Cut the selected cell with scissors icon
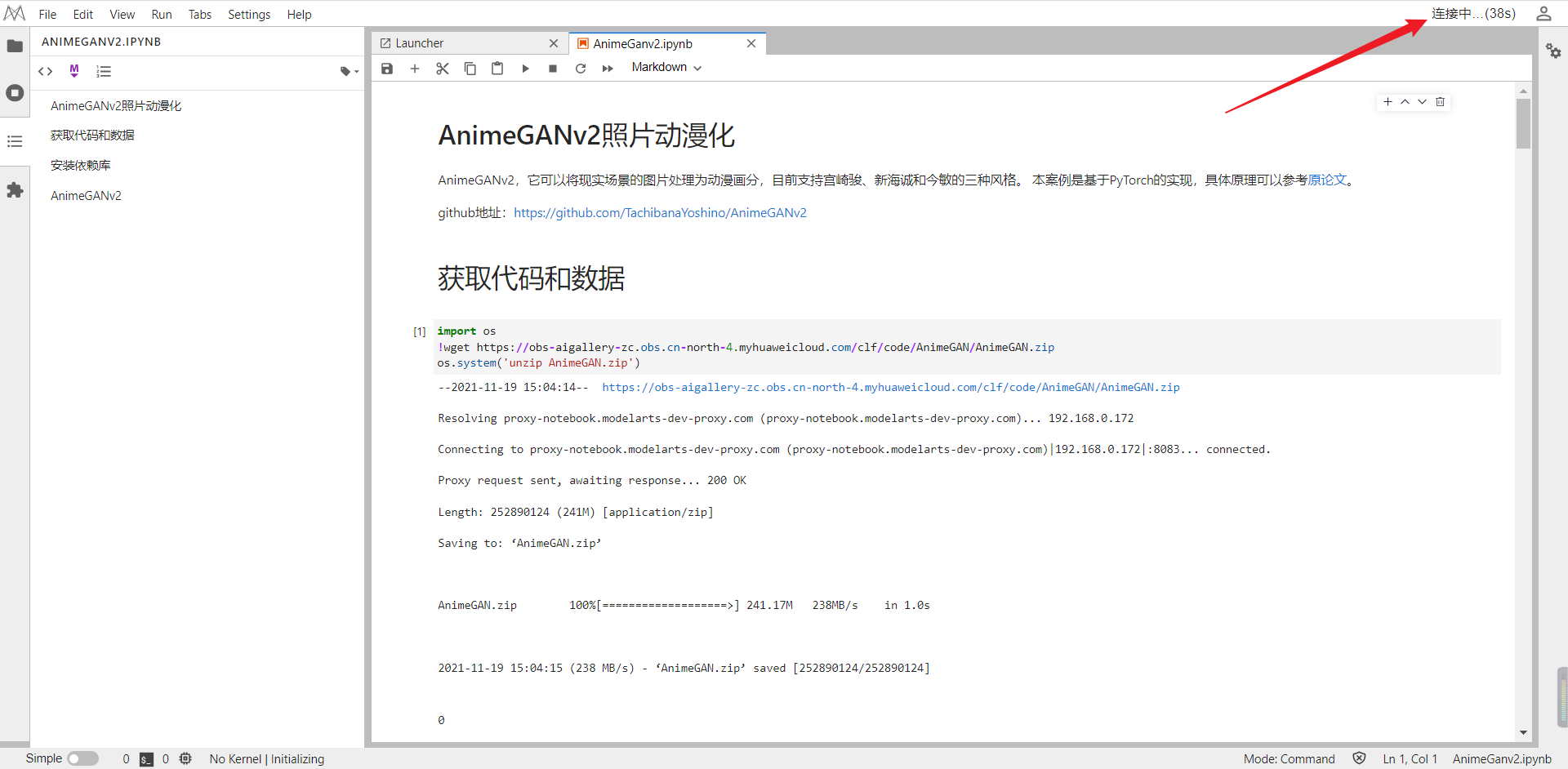The height and width of the screenshot is (769, 1568). 443,69
